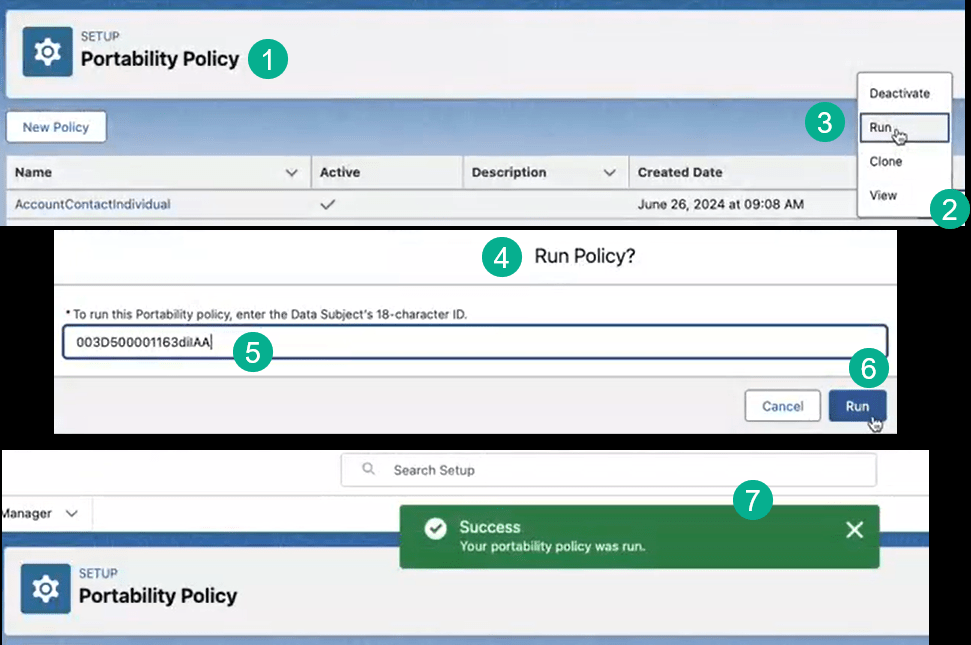Viewport: 971px width, 645px height.
Task: Click the gear icon beside the top Portability Policy title
Action: tap(46, 55)
